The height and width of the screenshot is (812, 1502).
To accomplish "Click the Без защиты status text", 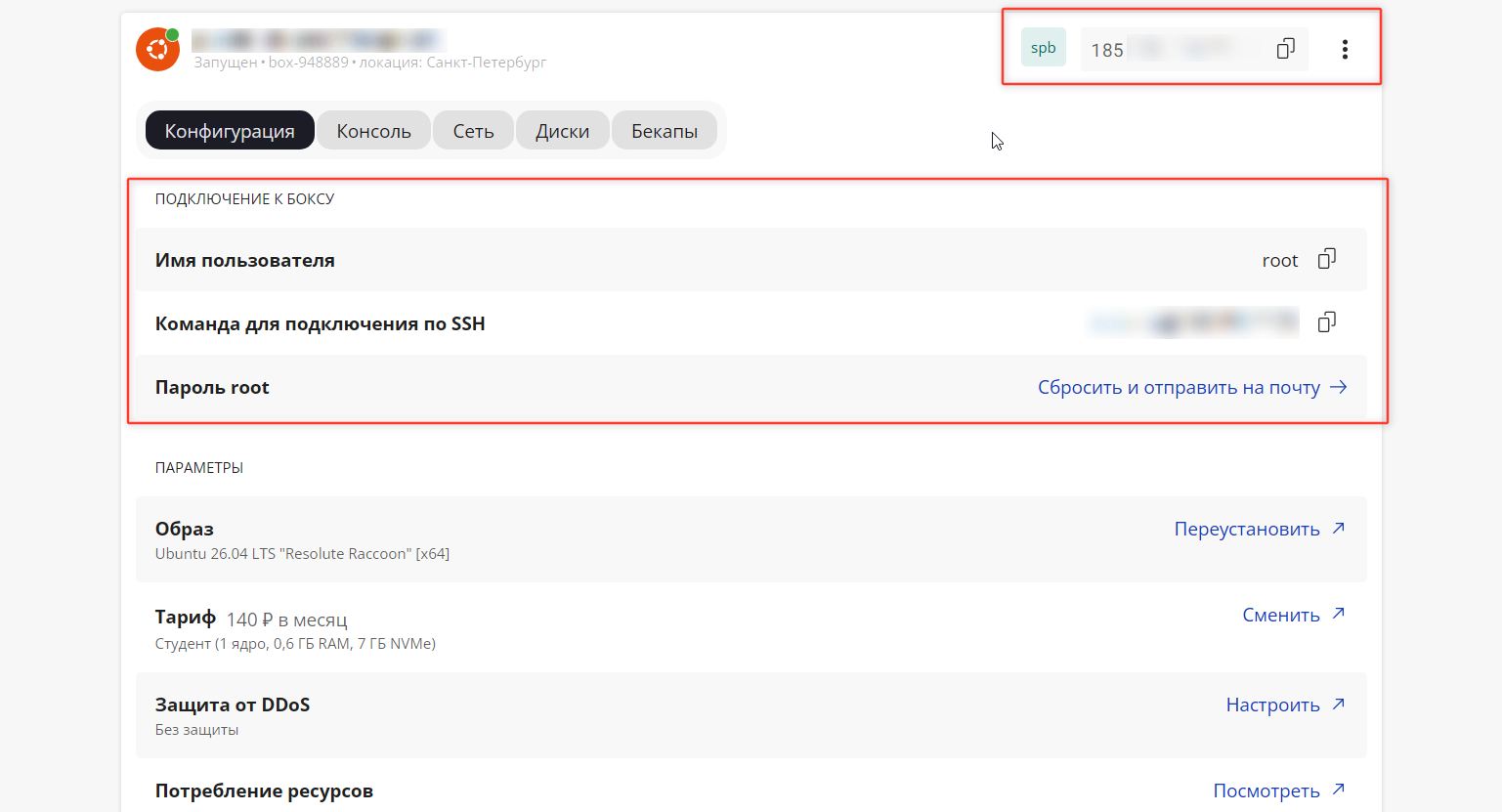I will pyautogui.click(x=196, y=730).
